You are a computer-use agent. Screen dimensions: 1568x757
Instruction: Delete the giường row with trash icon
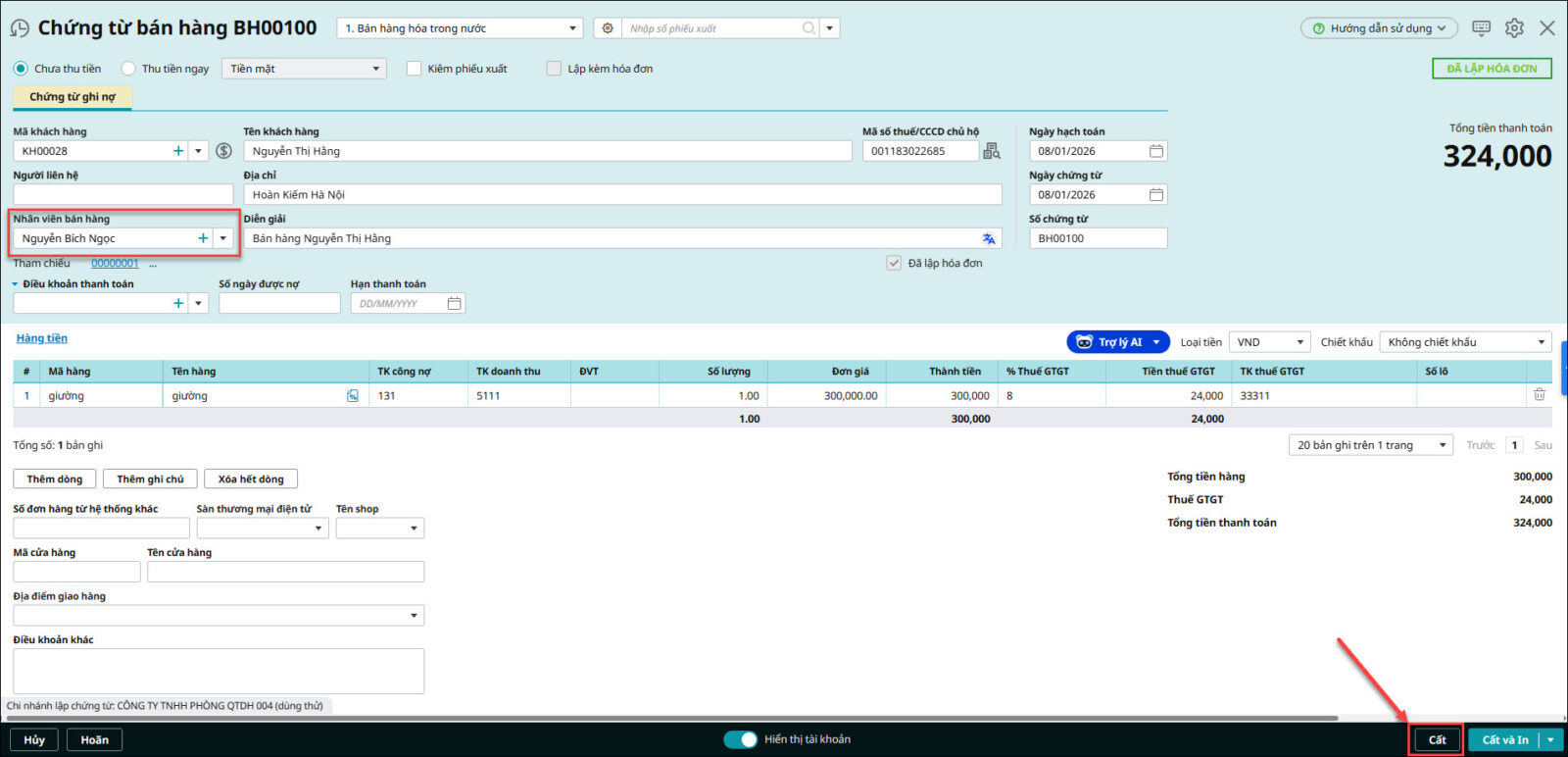1539,395
